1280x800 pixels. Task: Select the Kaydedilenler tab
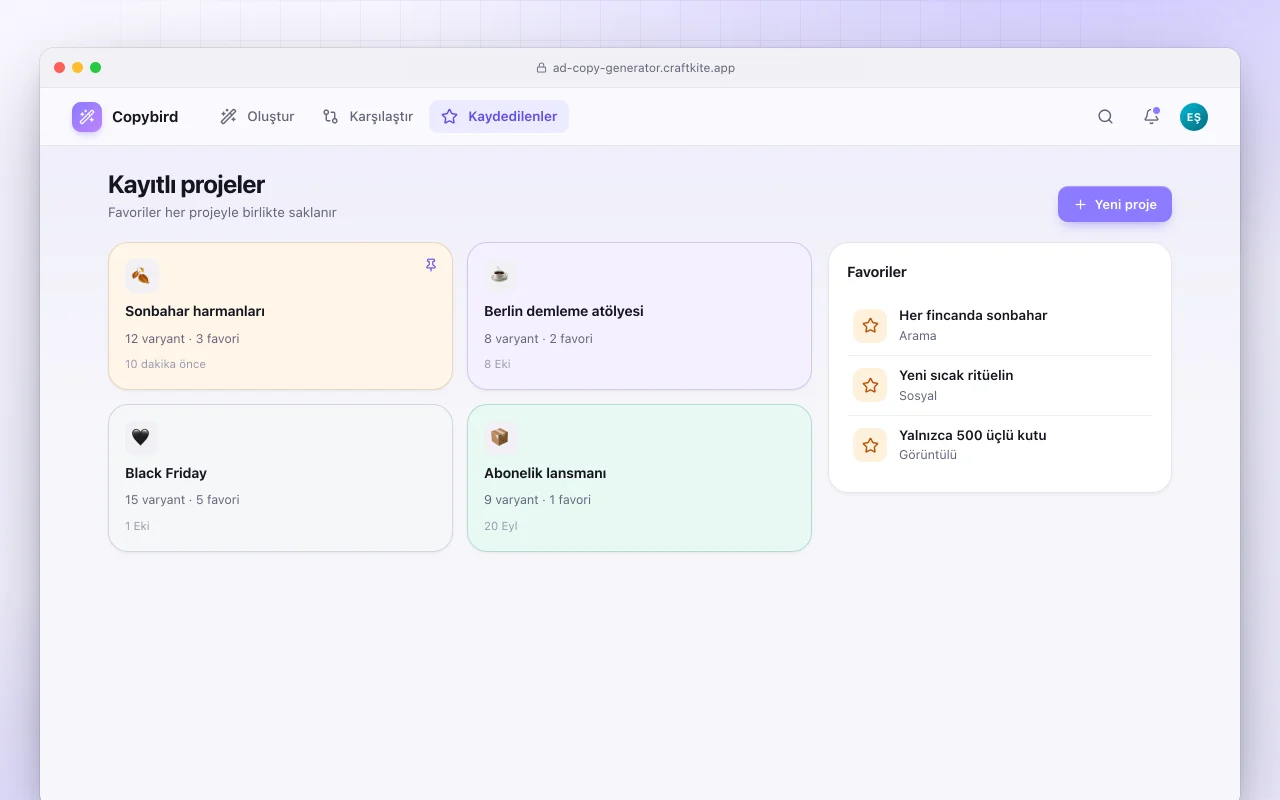click(x=499, y=117)
